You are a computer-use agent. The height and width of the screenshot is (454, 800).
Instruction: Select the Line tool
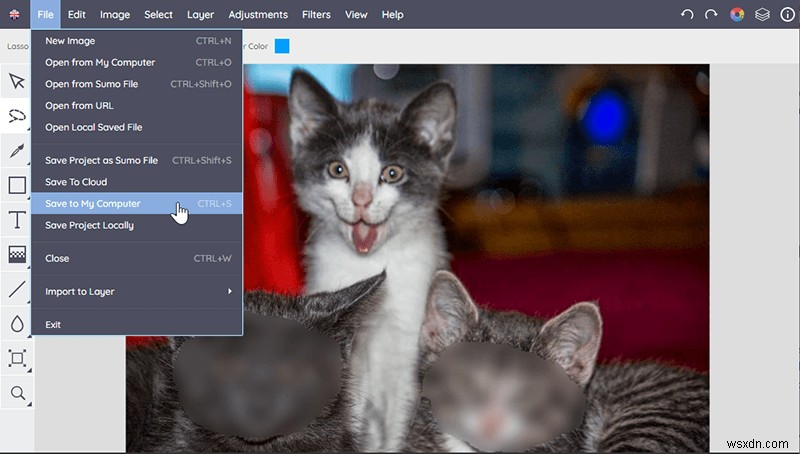(x=17, y=289)
